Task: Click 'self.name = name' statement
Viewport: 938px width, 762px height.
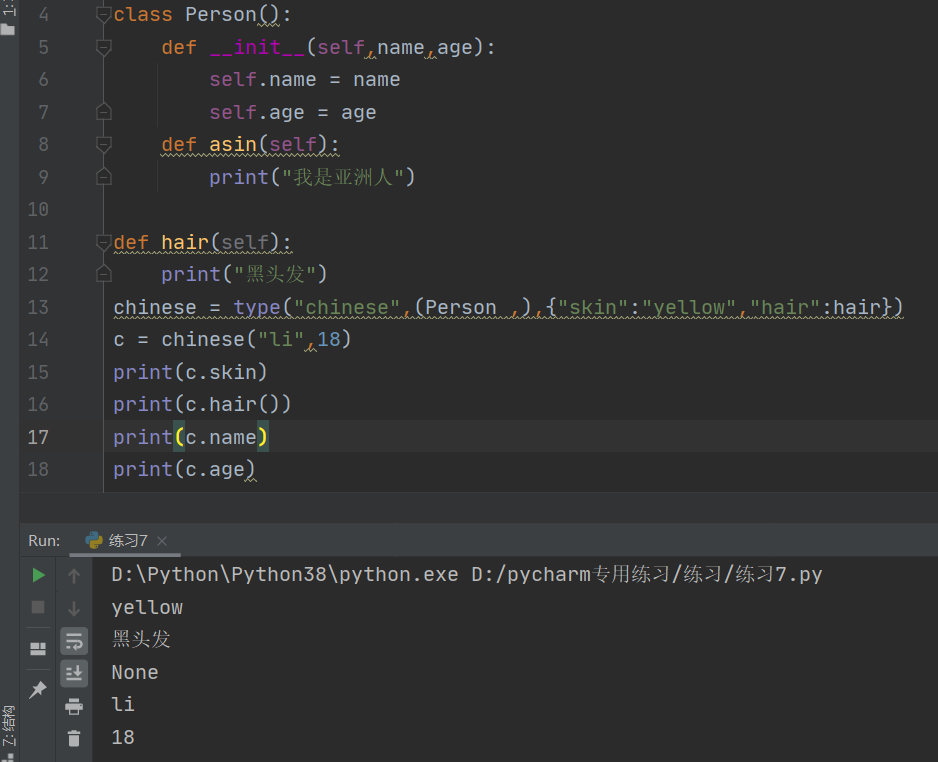Action: (304, 80)
